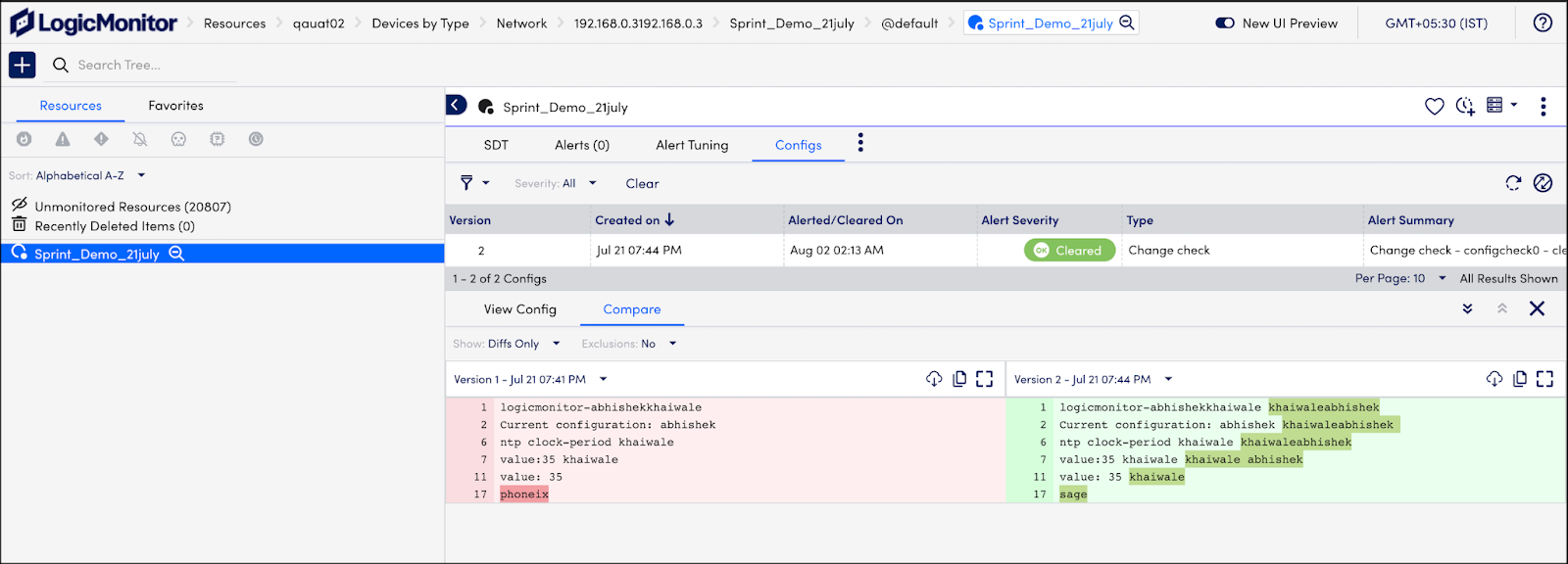Expand Version 2 pane to fullscreen
The width and height of the screenshot is (1568, 564).
[x=1545, y=379]
